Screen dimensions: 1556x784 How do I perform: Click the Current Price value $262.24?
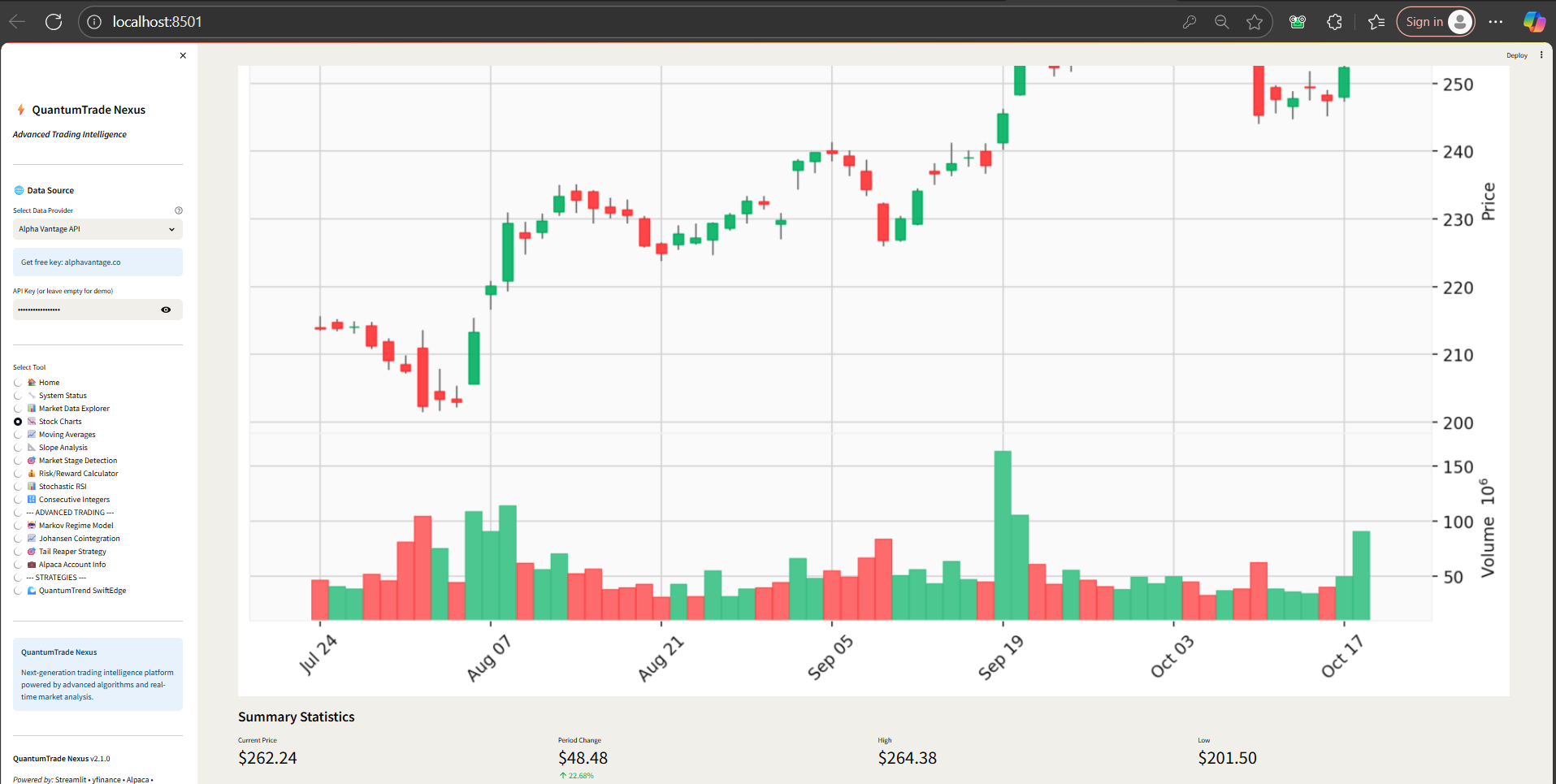click(267, 758)
